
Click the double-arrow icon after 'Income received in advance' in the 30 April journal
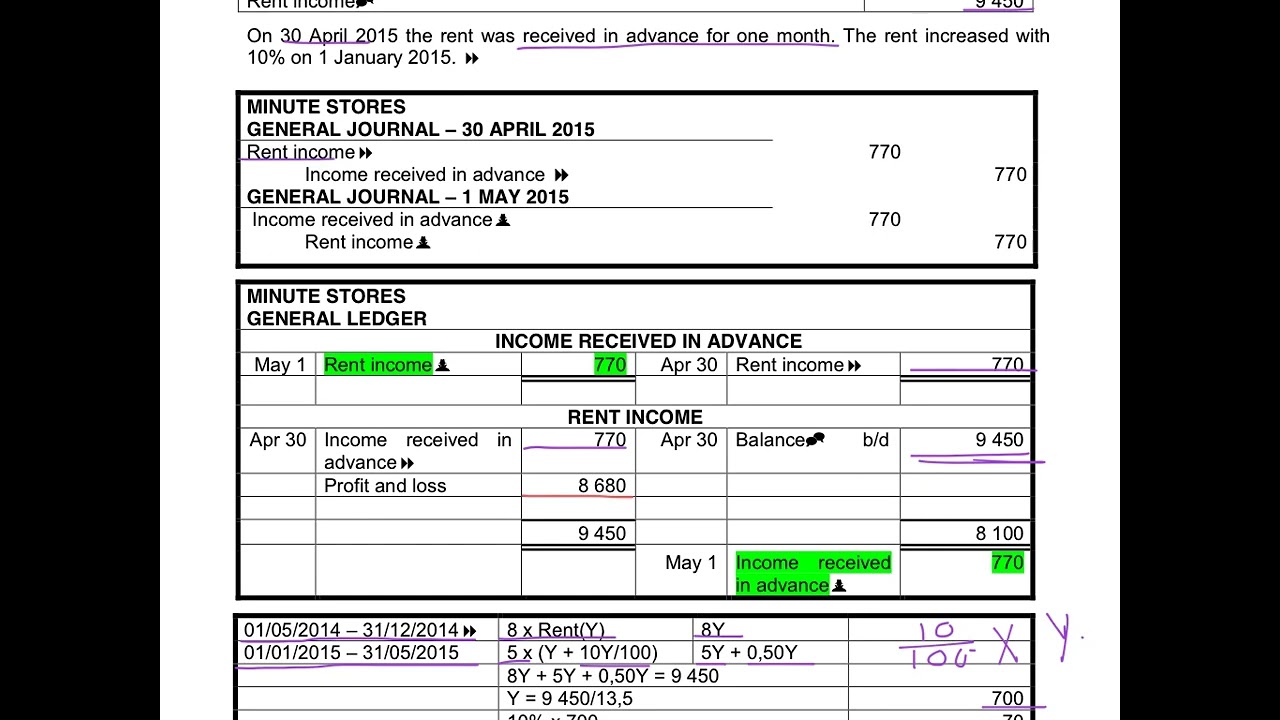pos(561,175)
